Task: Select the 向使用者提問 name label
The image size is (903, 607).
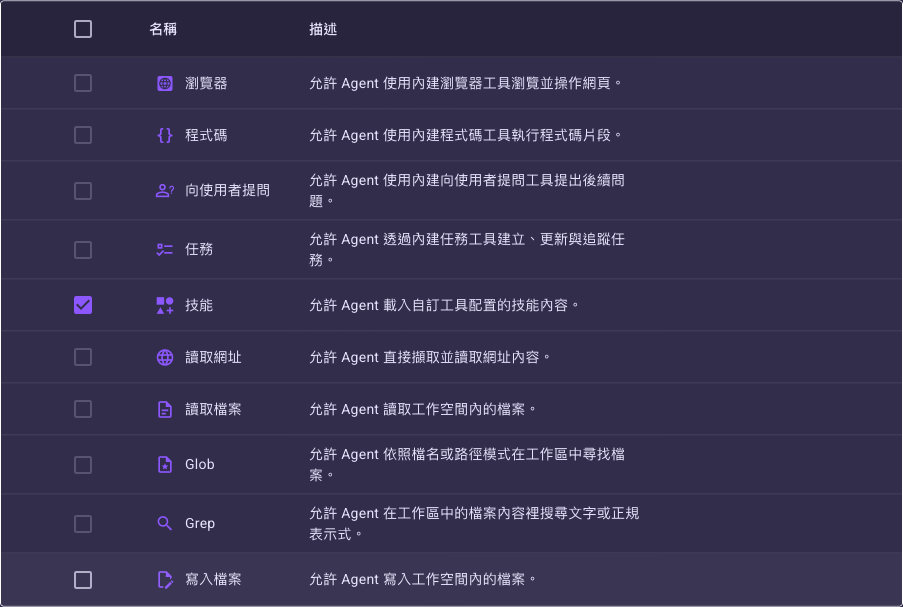Action: pos(227,191)
